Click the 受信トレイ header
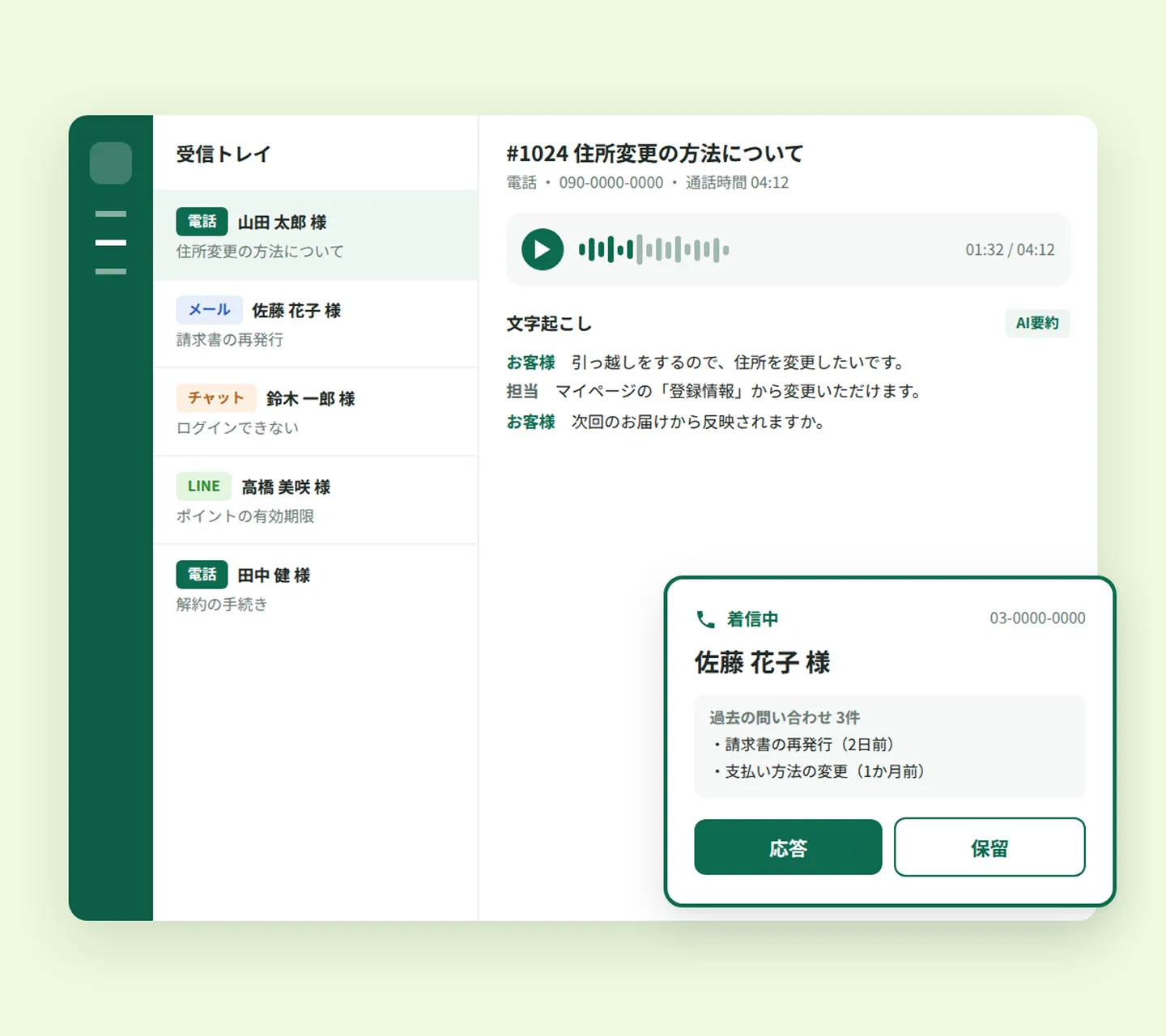1166x1036 pixels. pos(223,154)
